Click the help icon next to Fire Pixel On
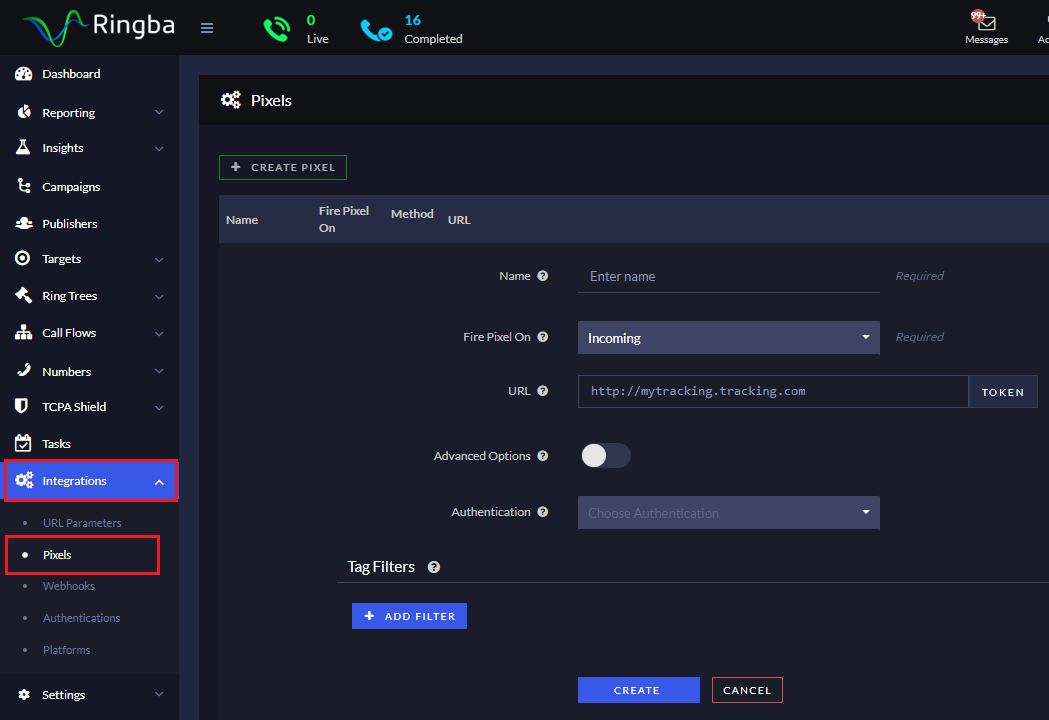 pyautogui.click(x=543, y=337)
